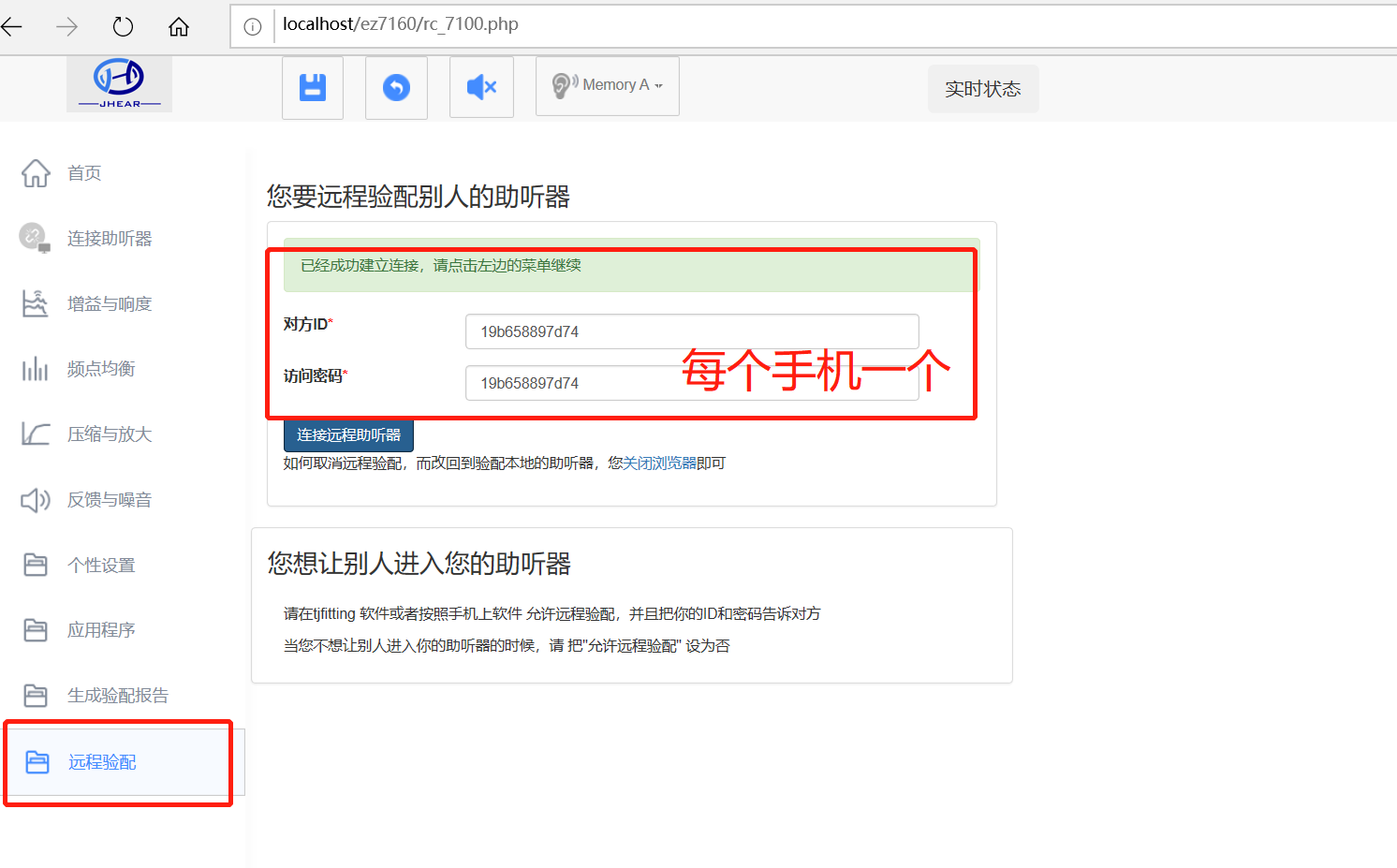
Task: Click the JHEAR logo
Action: coord(119,83)
